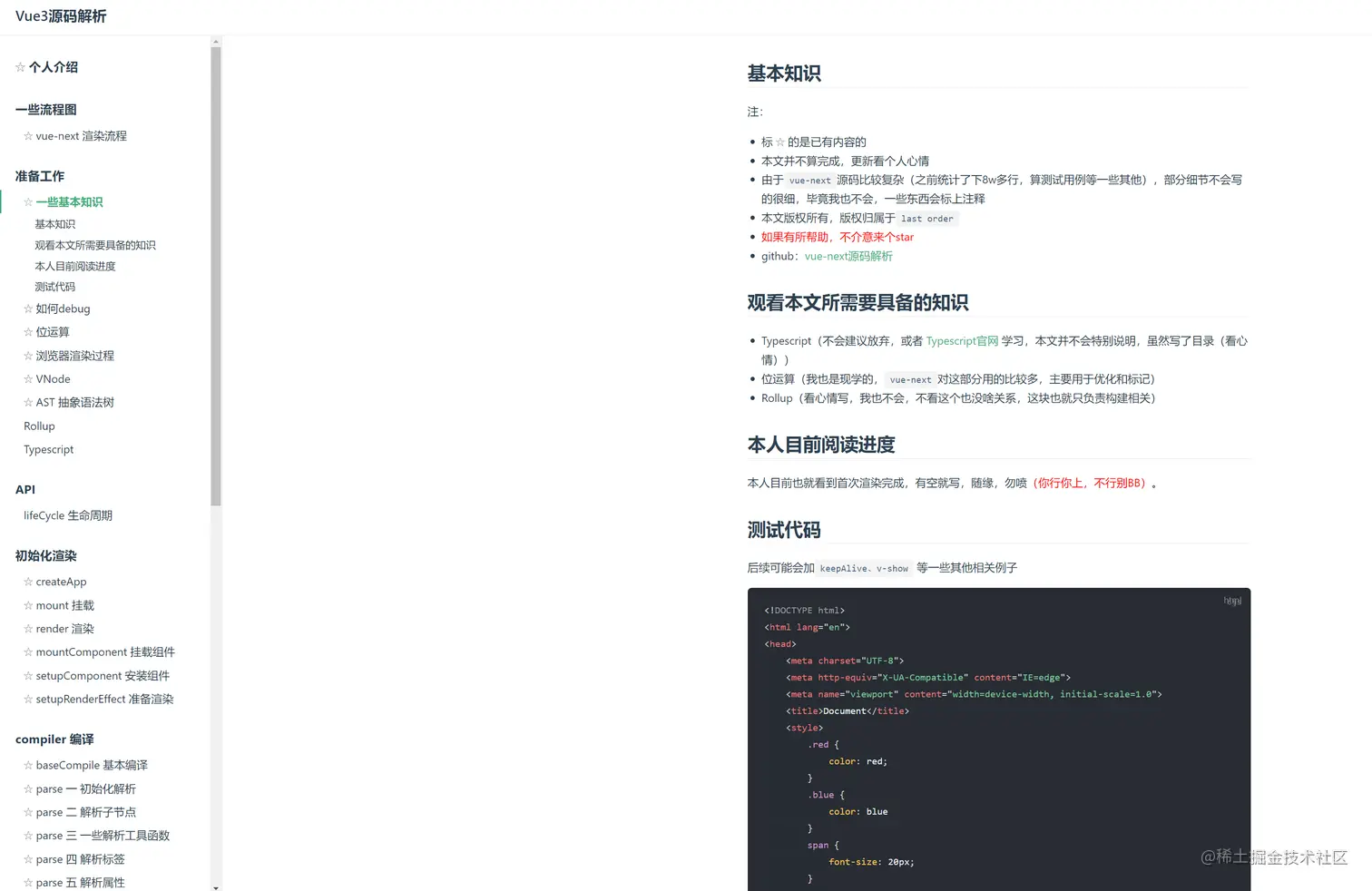1372x891 pixels.
Task: Follow the vue-next源码解析 github link
Action: tap(848, 257)
